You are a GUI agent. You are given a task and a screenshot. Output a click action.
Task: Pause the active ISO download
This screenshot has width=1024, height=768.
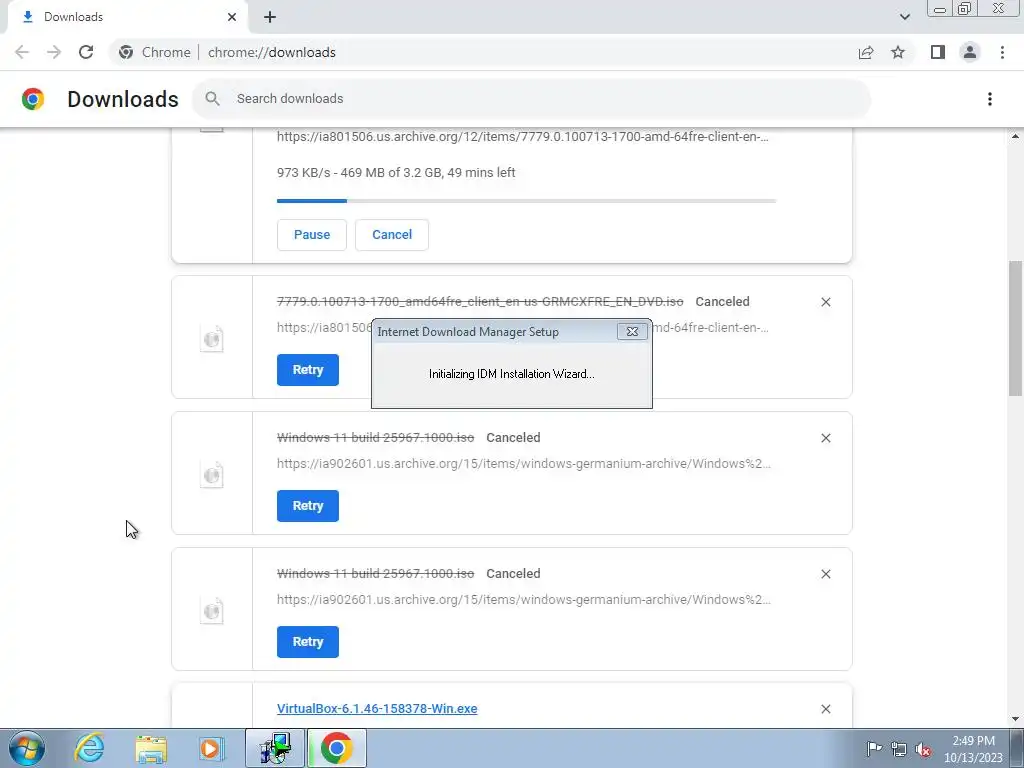click(312, 234)
